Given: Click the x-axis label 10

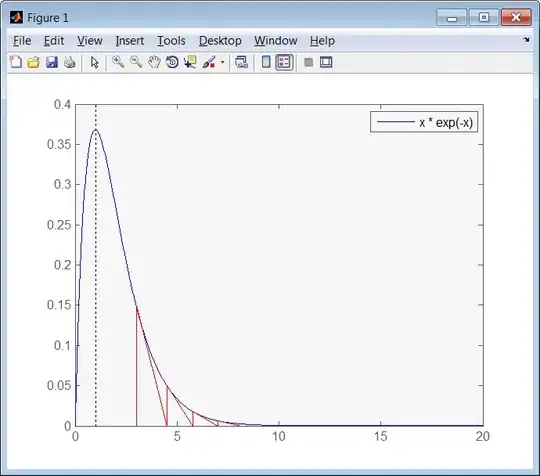Looking at the screenshot, I should pos(279,437).
